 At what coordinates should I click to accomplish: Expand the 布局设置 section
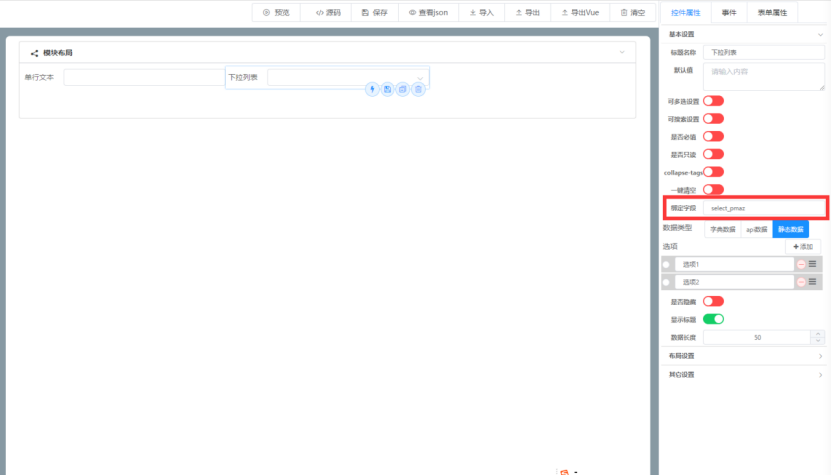point(820,356)
